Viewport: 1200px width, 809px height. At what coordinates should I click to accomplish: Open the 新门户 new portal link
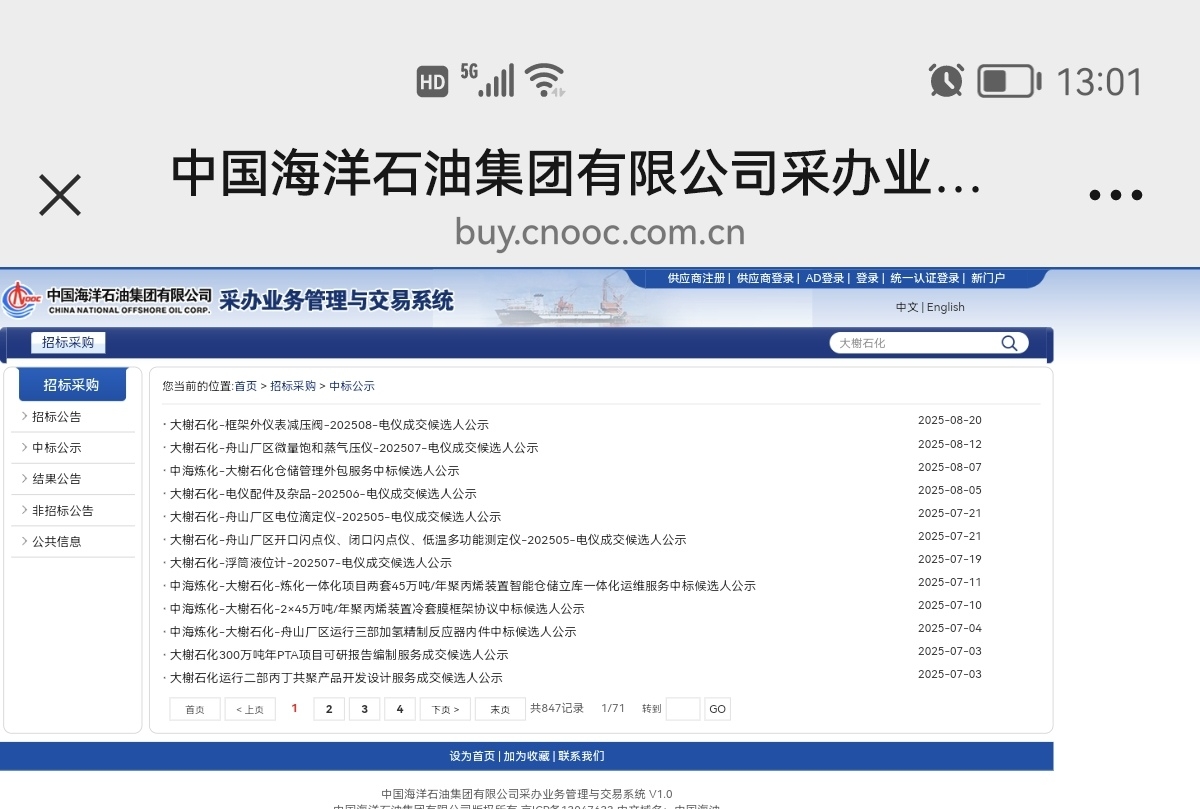988,278
